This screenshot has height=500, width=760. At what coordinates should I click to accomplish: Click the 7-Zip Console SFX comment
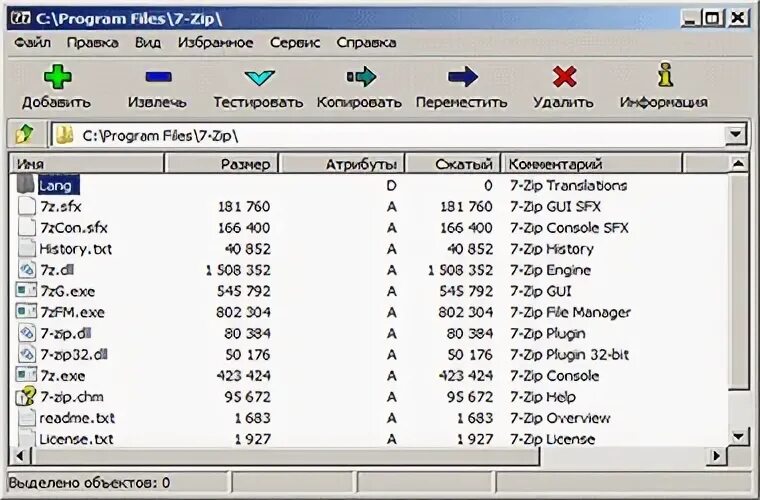pos(569,228)
